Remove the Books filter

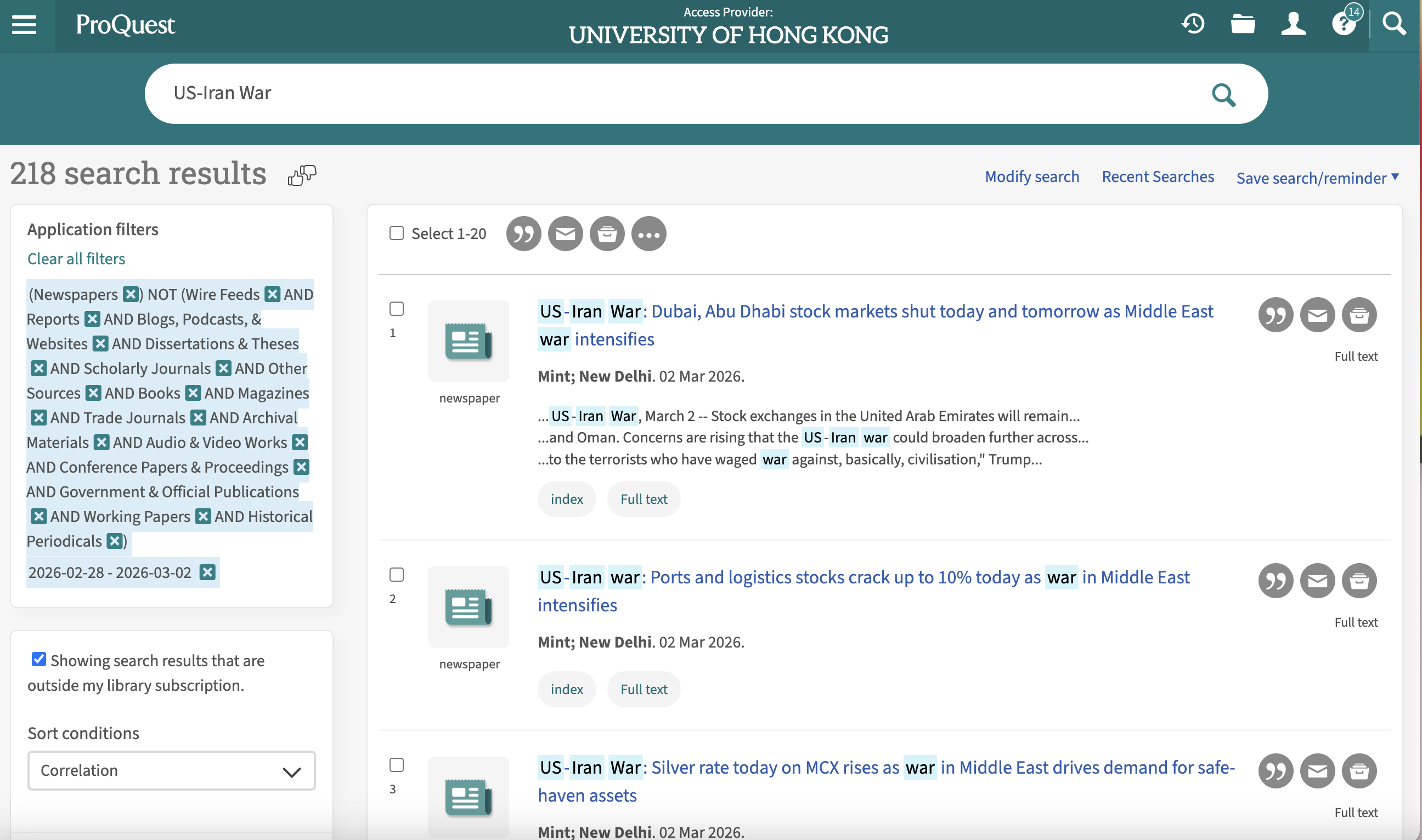[x=193, y=392]
